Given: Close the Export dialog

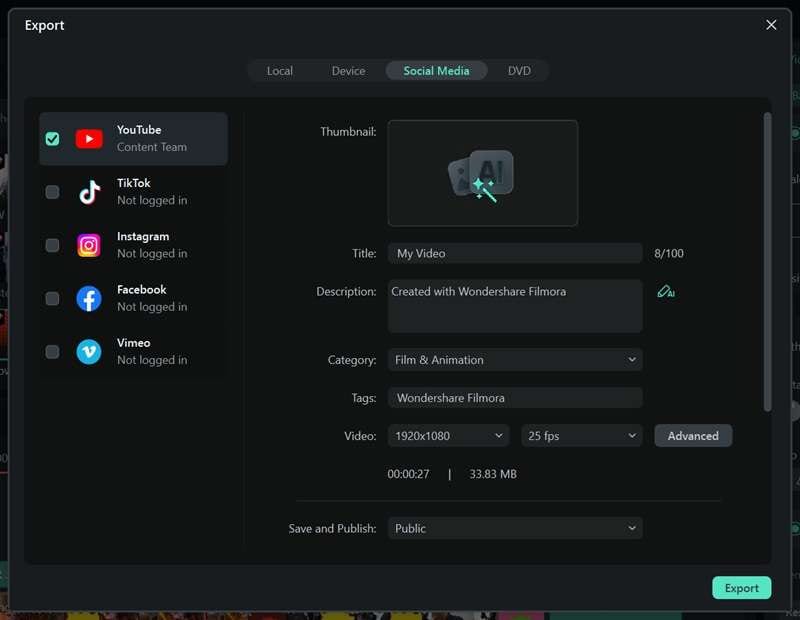Looking at the screenshot, I should point(771,25).
